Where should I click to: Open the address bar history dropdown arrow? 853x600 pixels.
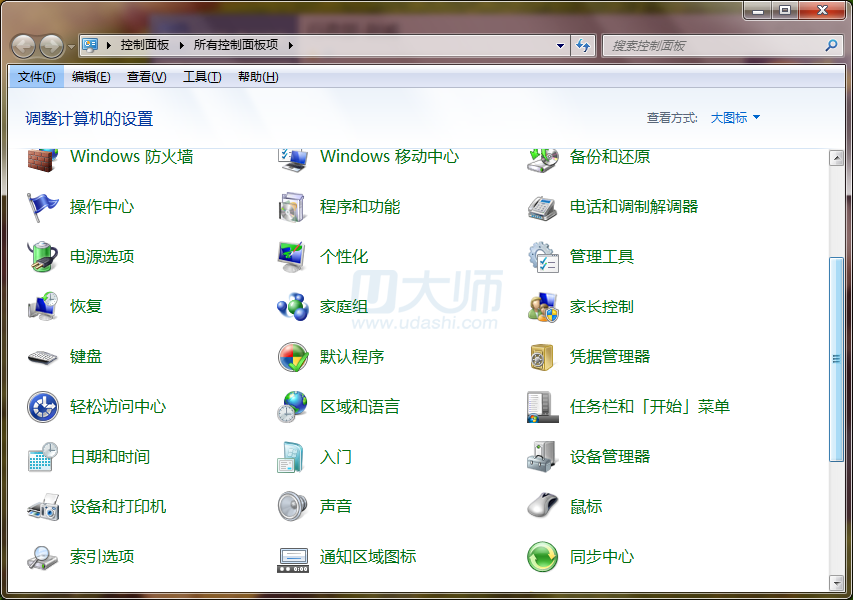click(x=560, y=45)
